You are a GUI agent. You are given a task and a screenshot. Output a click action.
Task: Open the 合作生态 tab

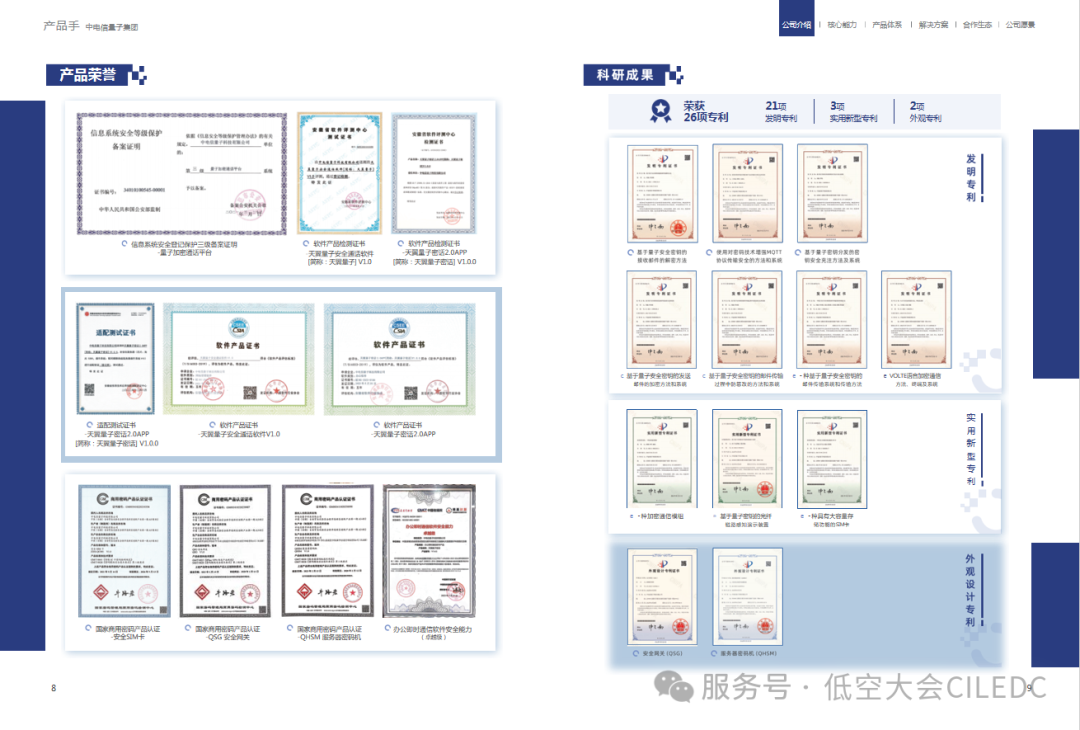click(x=977, y=25)
